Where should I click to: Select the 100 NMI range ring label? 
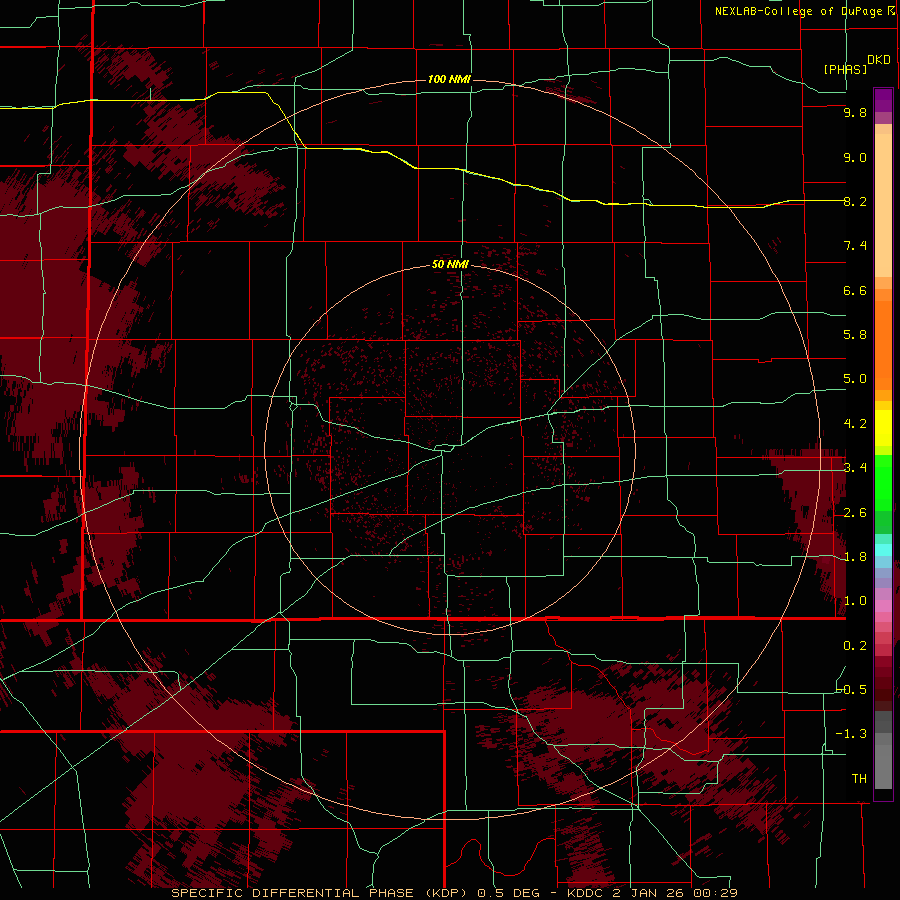449,79
